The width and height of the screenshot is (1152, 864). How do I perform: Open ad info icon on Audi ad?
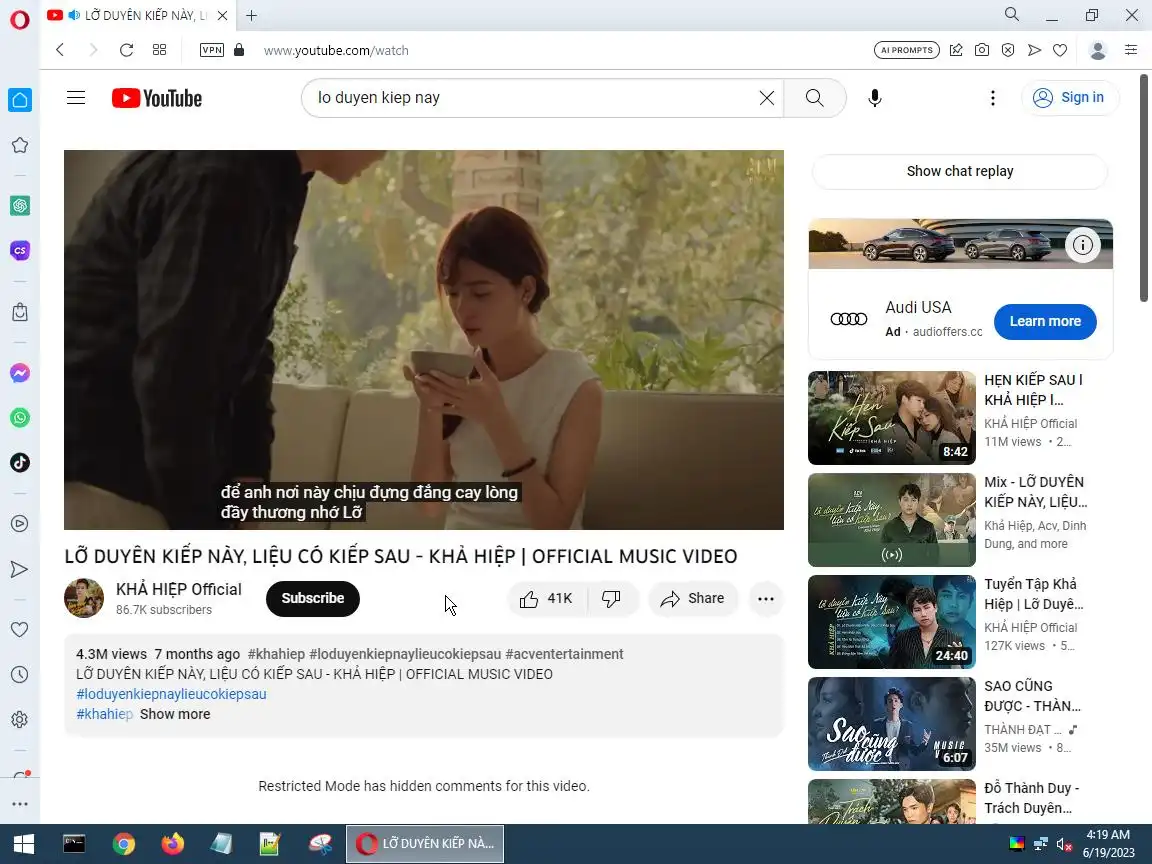click(x=1082, y=245)
